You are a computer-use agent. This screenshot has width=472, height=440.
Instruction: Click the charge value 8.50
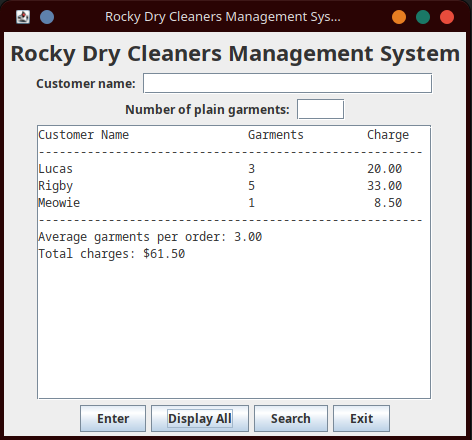pos(388,203)
